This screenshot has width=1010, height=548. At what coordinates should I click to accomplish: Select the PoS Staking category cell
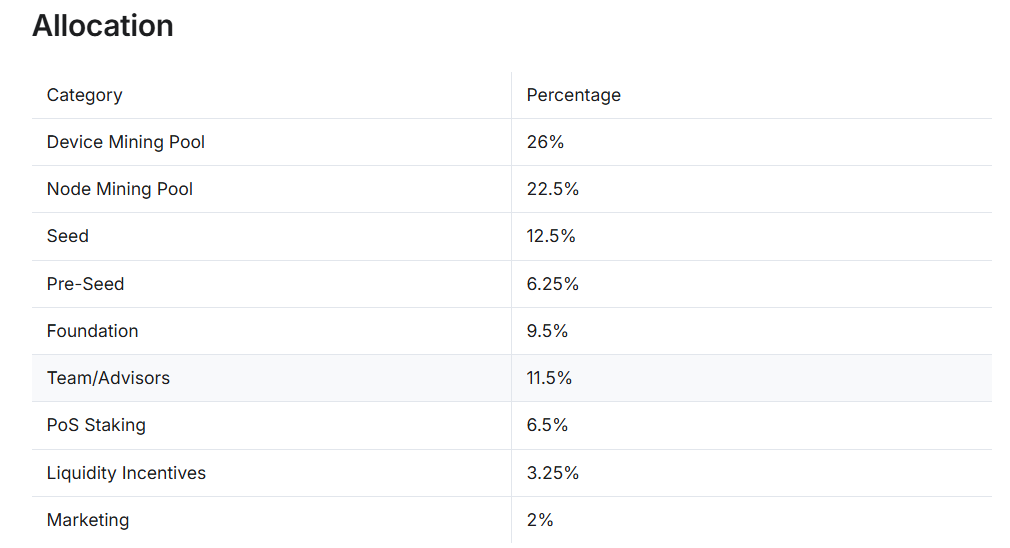[x=96, y=425]
